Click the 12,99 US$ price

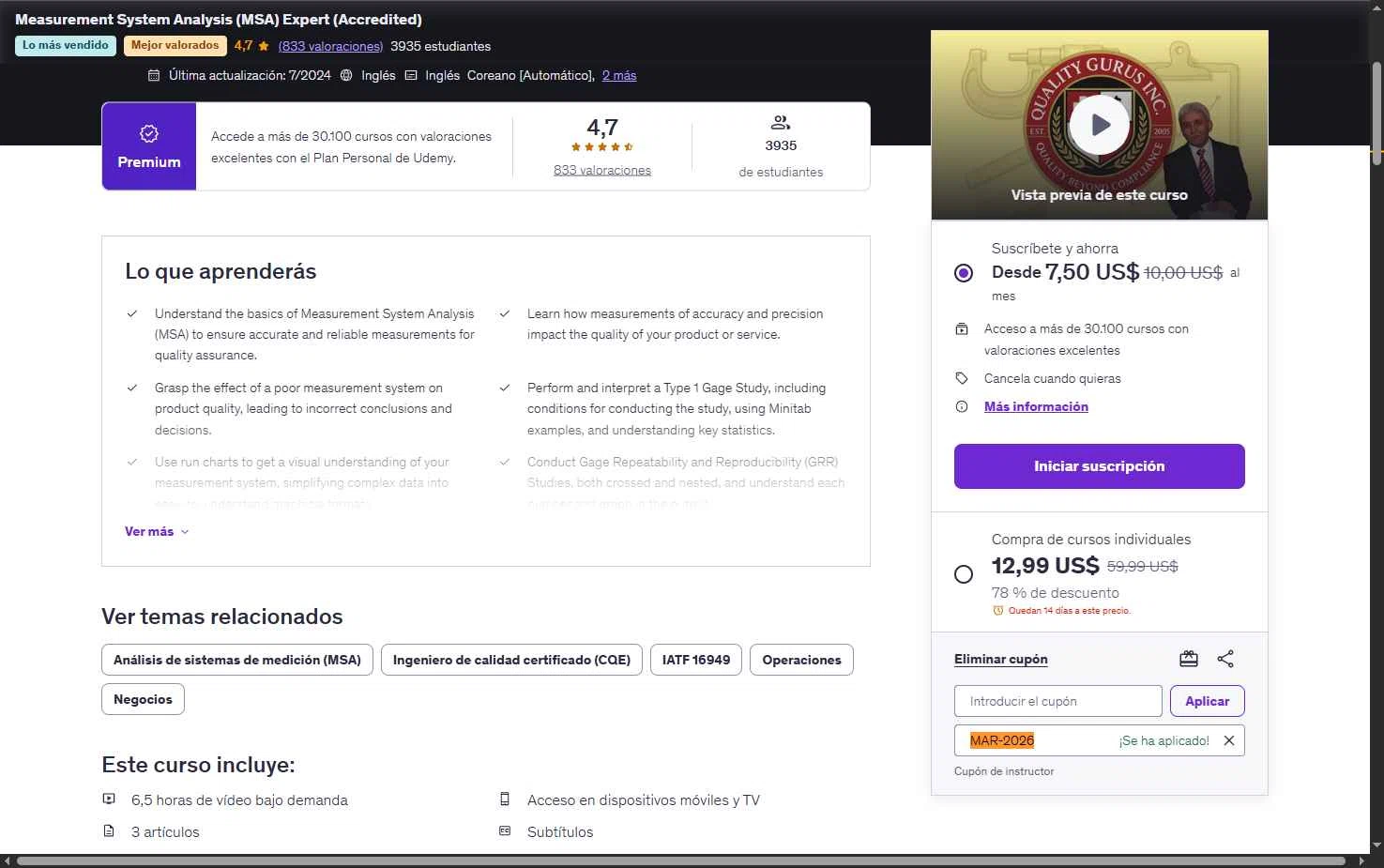point(1045,566)
